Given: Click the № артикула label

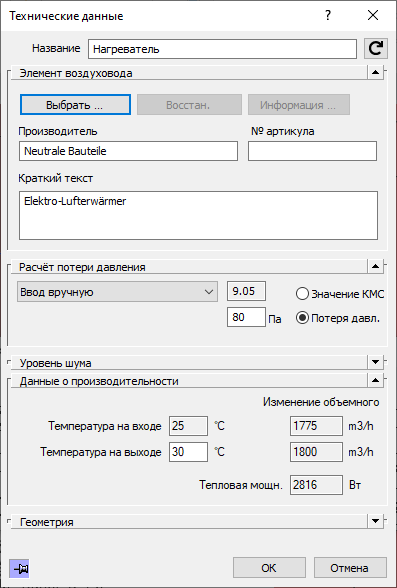Looking at the screenshot, I should (283, 132).
